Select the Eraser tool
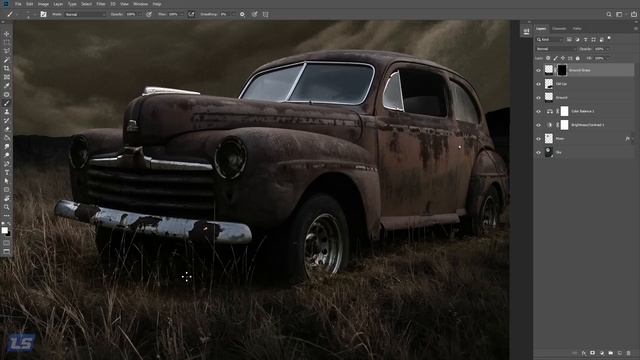 click(x=7, y=129)
